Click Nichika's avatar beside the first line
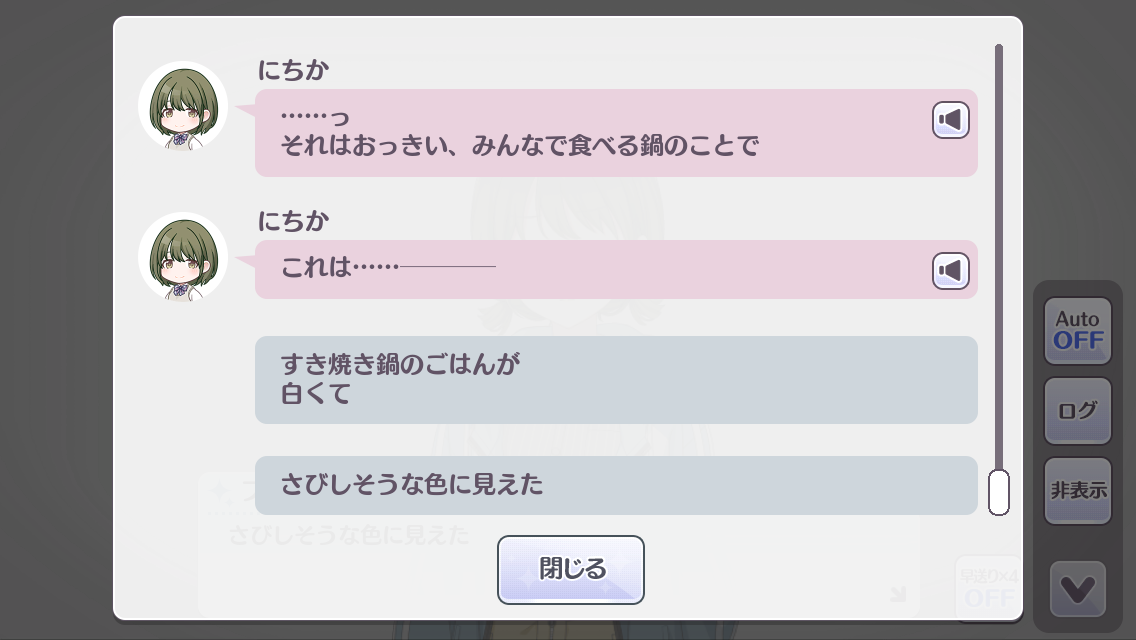The height and width of the screenshot is (640, 1136). pos(183,107)
